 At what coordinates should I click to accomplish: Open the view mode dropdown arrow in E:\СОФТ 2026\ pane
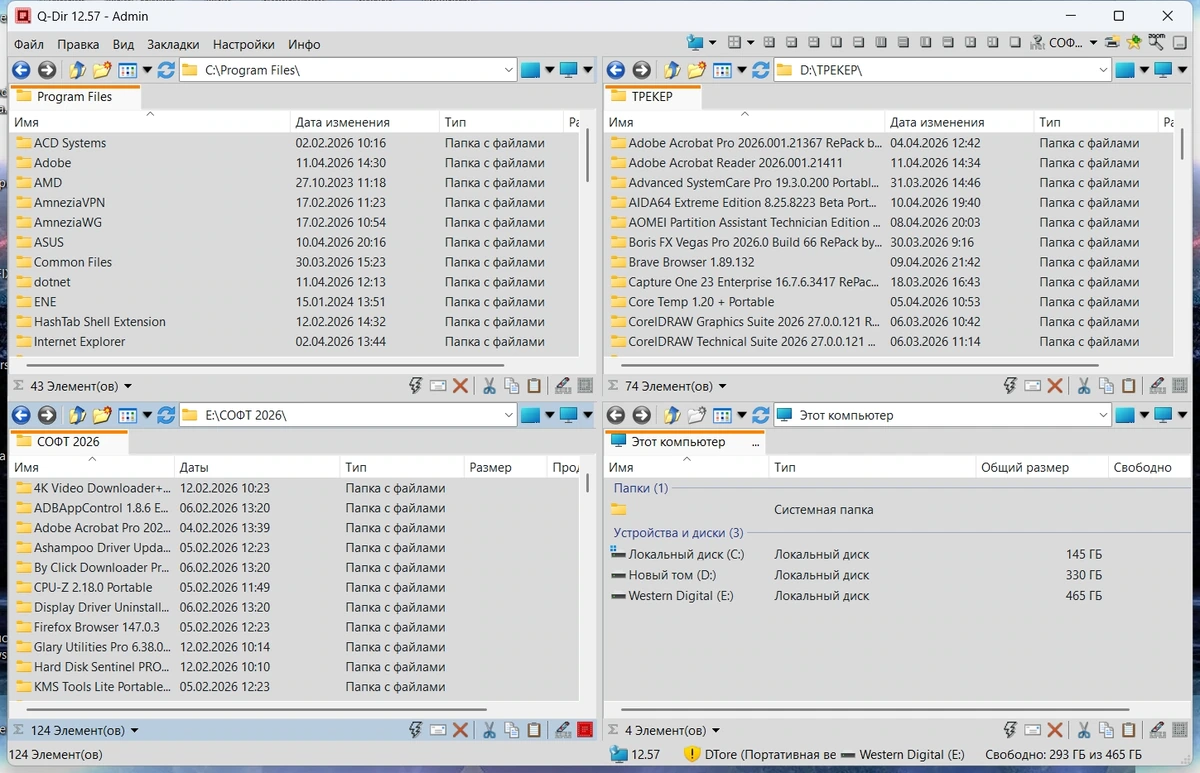pyautogui.click(x=147, y=415)
